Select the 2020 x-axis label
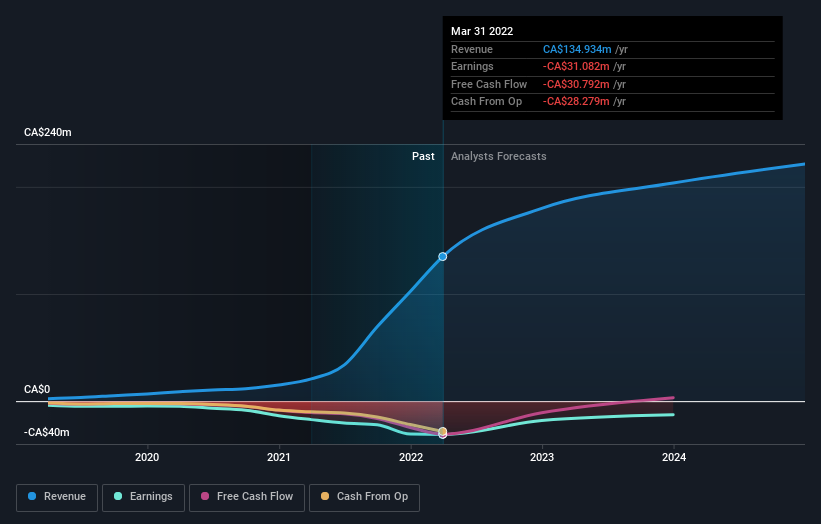821x524 pixels. 147,457
